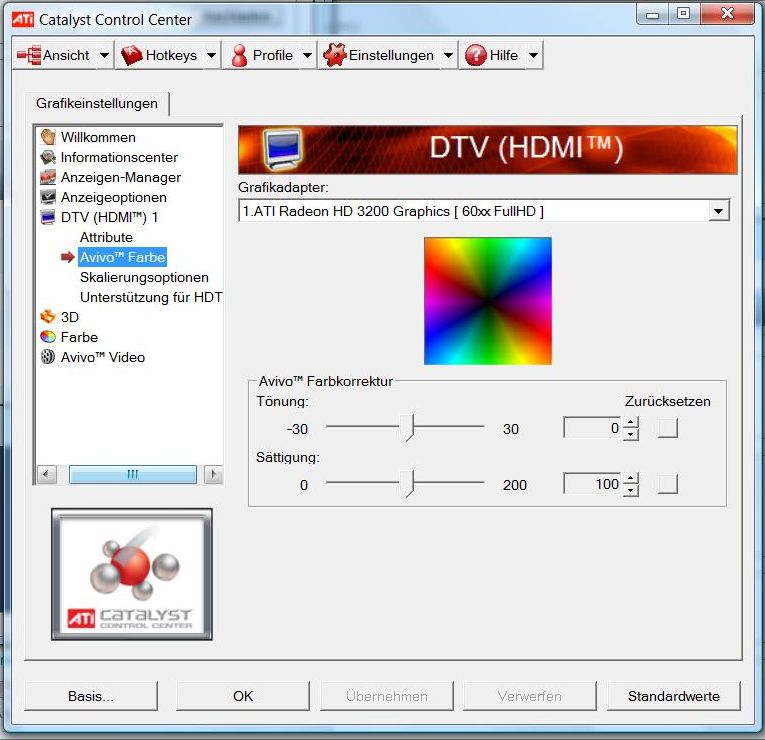Select Skalierungsoptionen under DTV
The image size is (765, 740).
144,277
